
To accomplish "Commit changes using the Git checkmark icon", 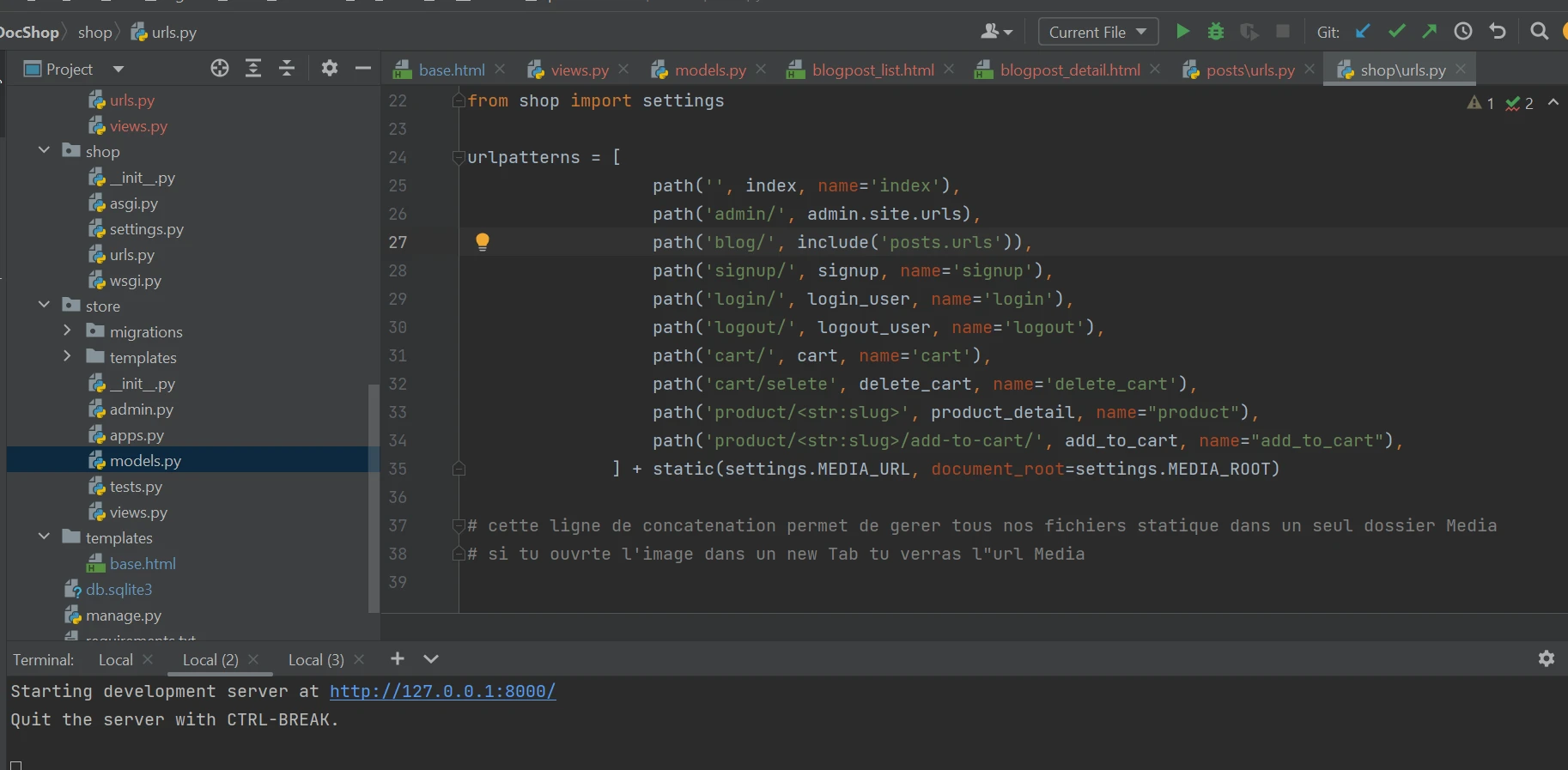I will tap(1396, 32).
